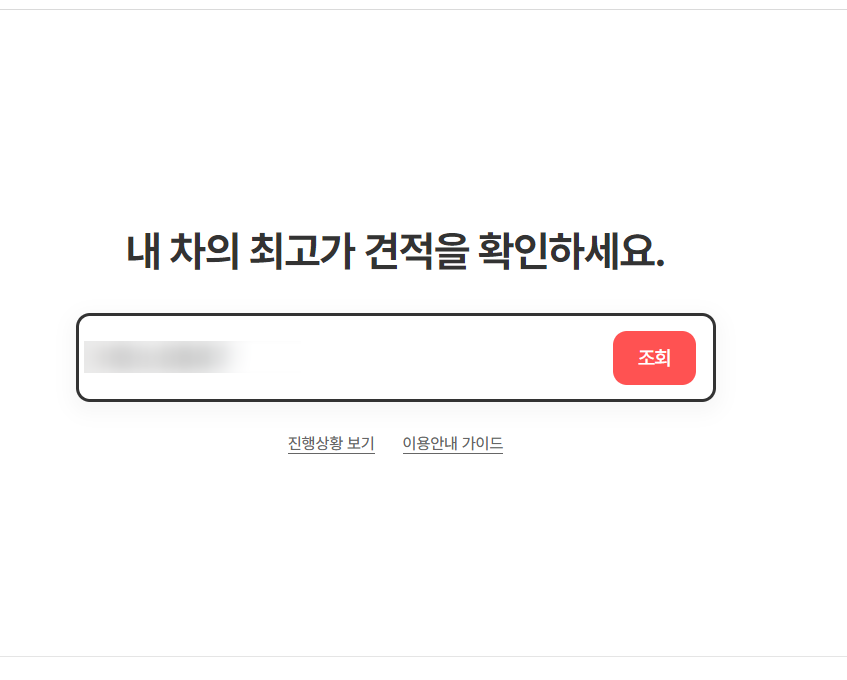Click the heading 내 차의 최고가 견적을 확인하세요
This screenshot has height=680, width=847.
tap(395, 251)
